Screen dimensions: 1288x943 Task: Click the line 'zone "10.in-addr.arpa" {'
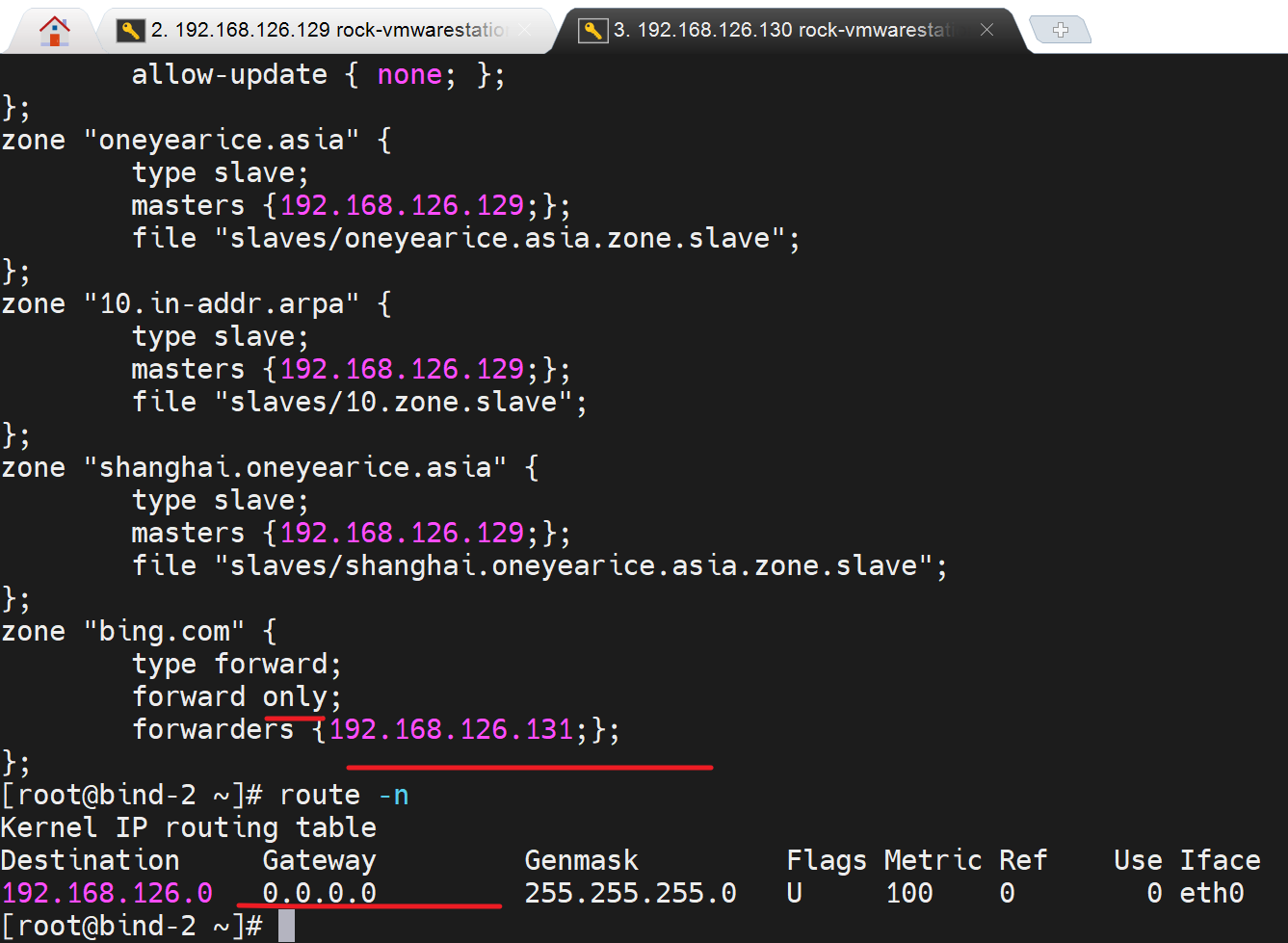pyautogui.click(x=197, y=304)
